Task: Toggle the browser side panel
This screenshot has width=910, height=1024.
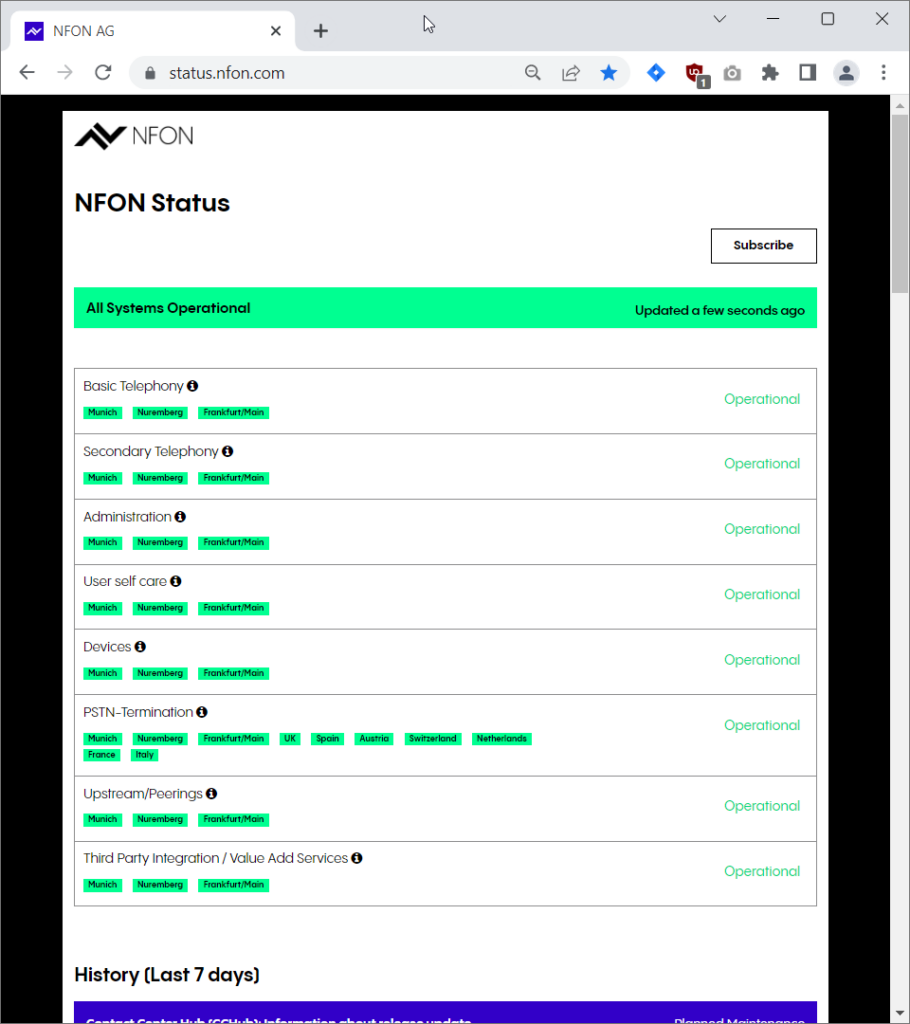Action: [808, 73]
